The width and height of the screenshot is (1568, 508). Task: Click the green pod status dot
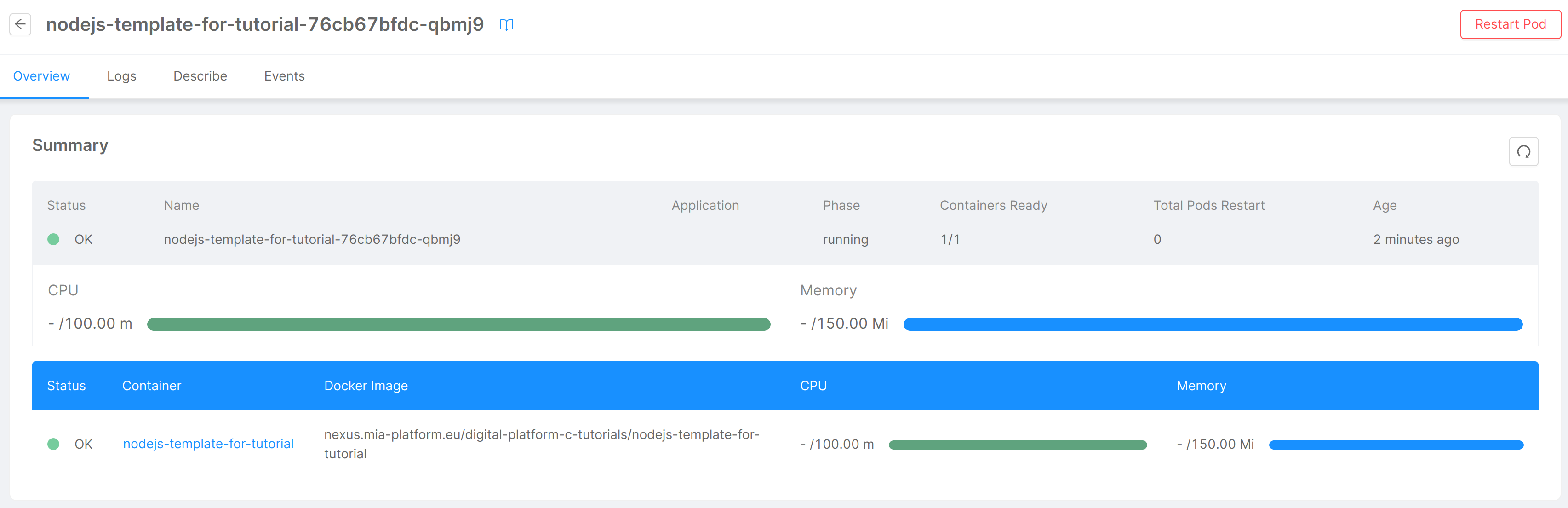pyautogui.click(x=53, y=239)
